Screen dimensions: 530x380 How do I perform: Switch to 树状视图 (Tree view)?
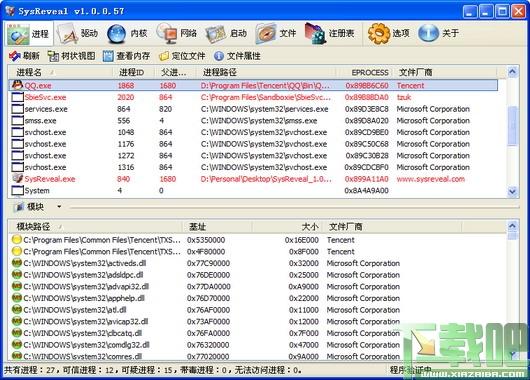pyautogui.click(x=71, y=56)
